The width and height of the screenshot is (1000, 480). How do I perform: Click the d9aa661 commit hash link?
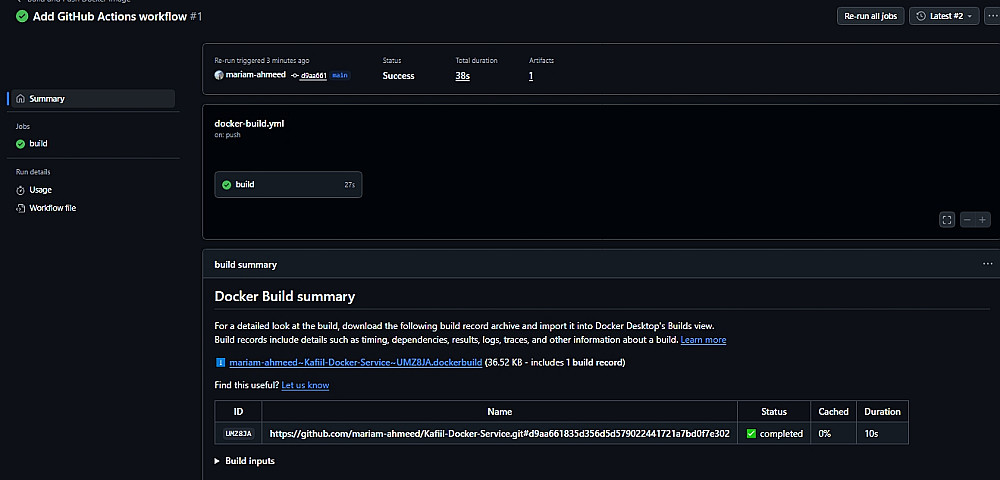coord(312,76)
